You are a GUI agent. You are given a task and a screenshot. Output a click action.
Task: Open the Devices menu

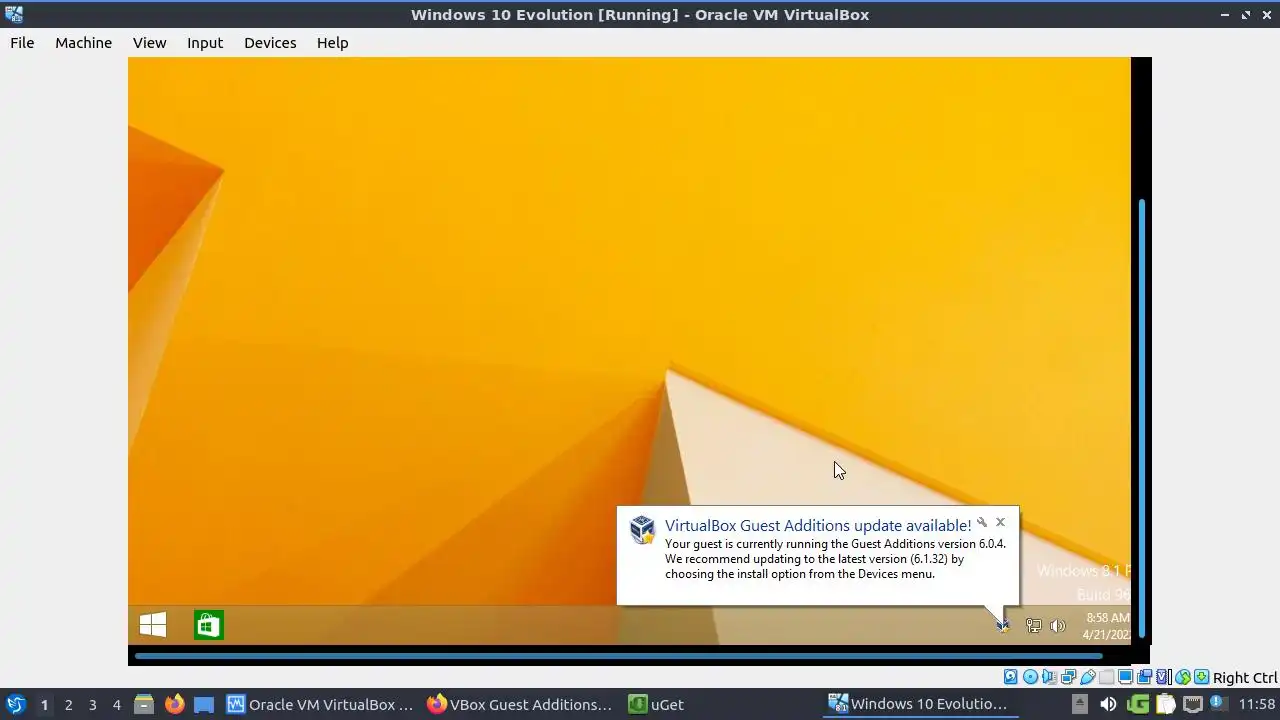[270, 43]
